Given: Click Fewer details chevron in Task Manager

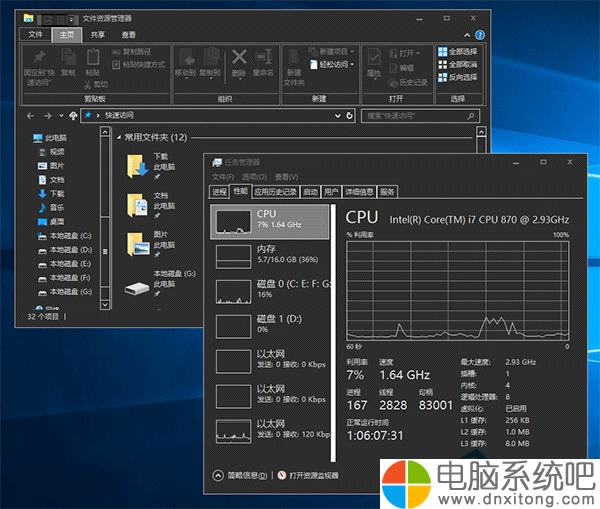Looking at the screenshot, I should [218, 475].
